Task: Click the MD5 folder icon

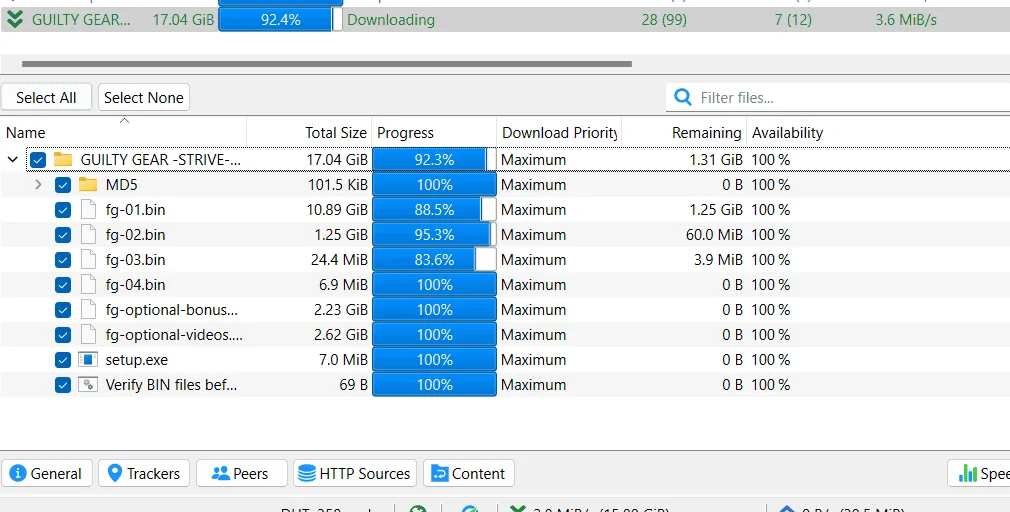Action: click(88, 185)
